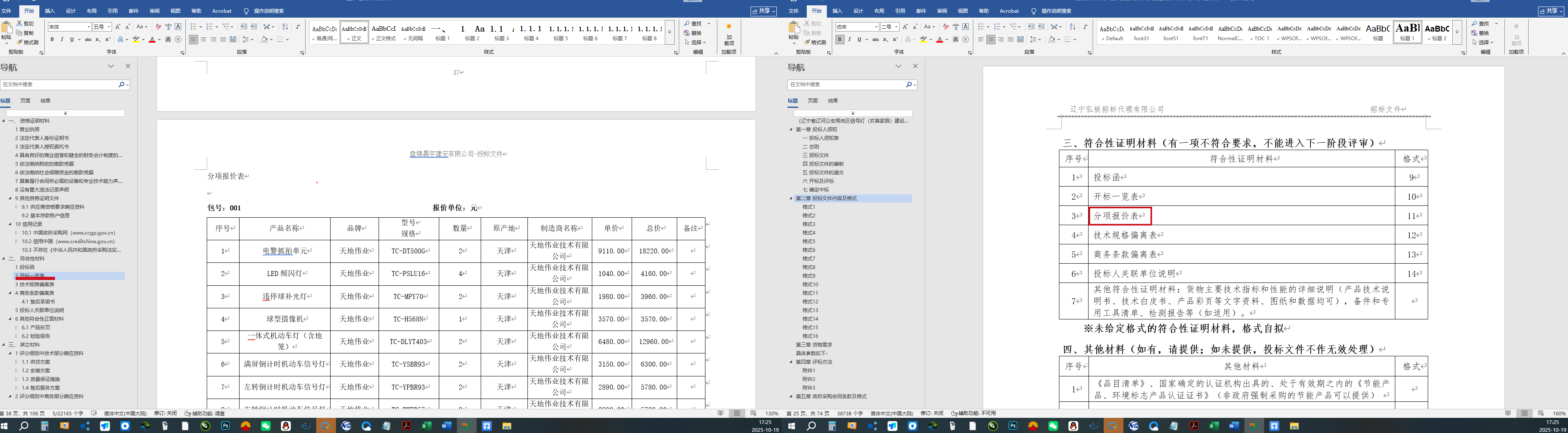Toggle italic in the right Word window

[849, 39]
